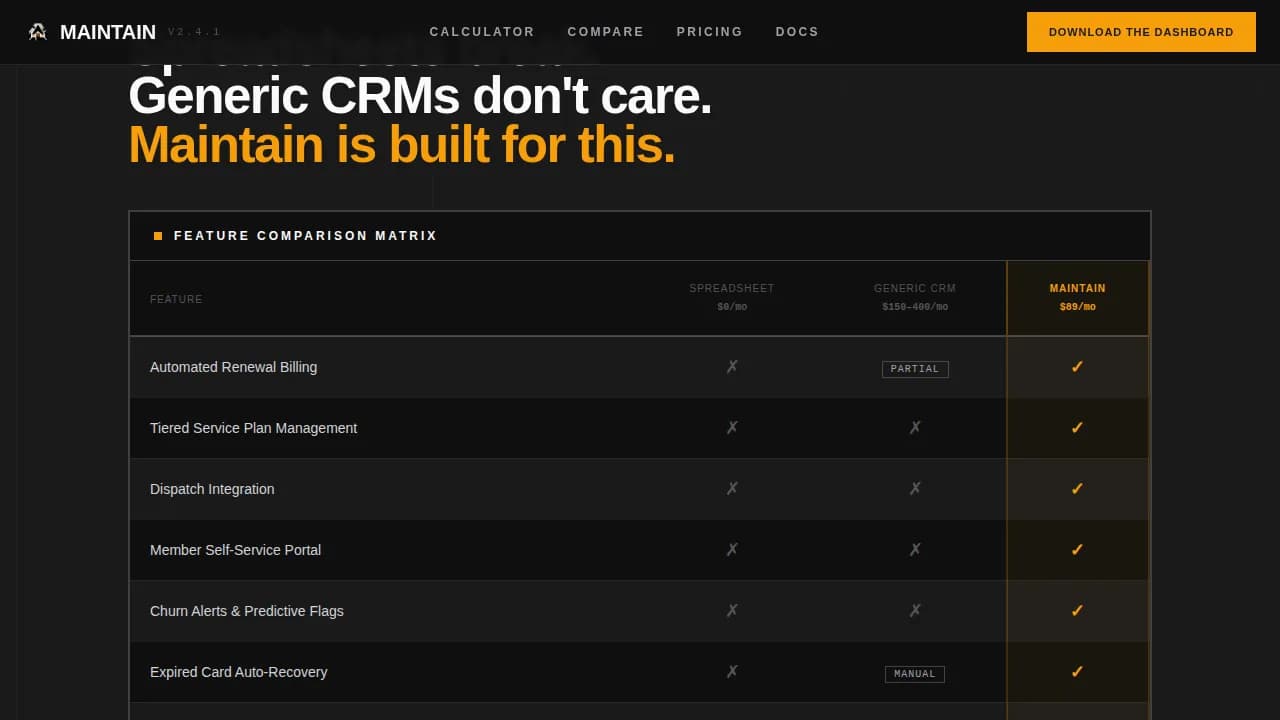
Task: Click the Feature Comparison Matrix heading
Action: (x=306, y=236)
